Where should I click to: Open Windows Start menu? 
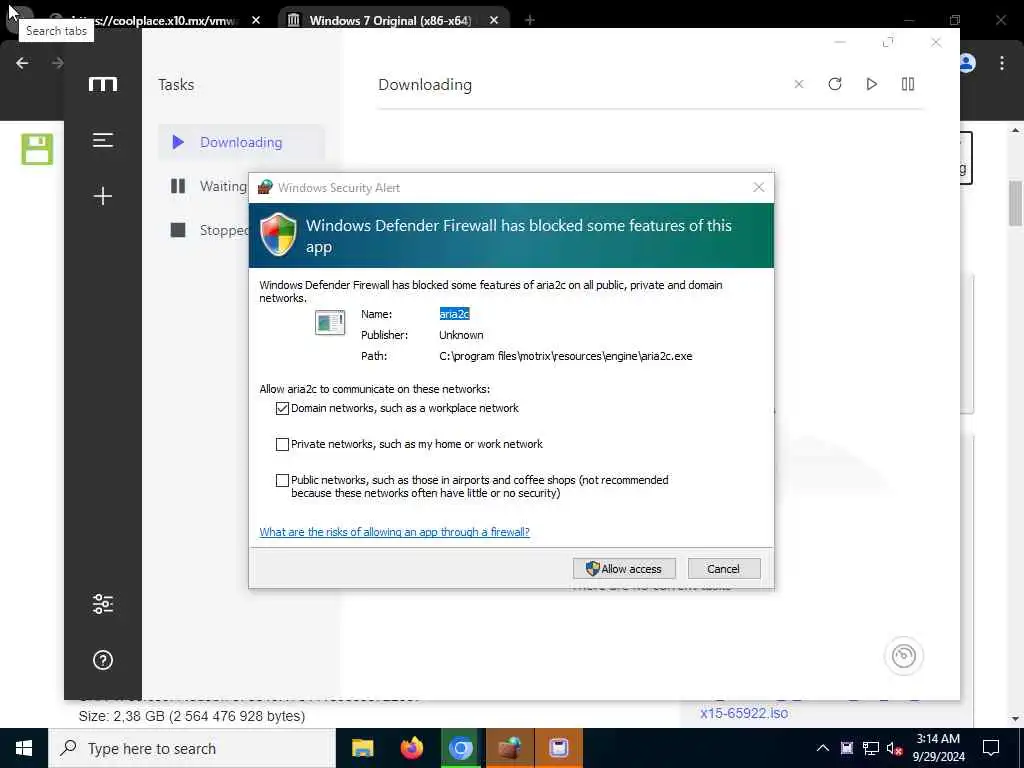pos(24,748)
